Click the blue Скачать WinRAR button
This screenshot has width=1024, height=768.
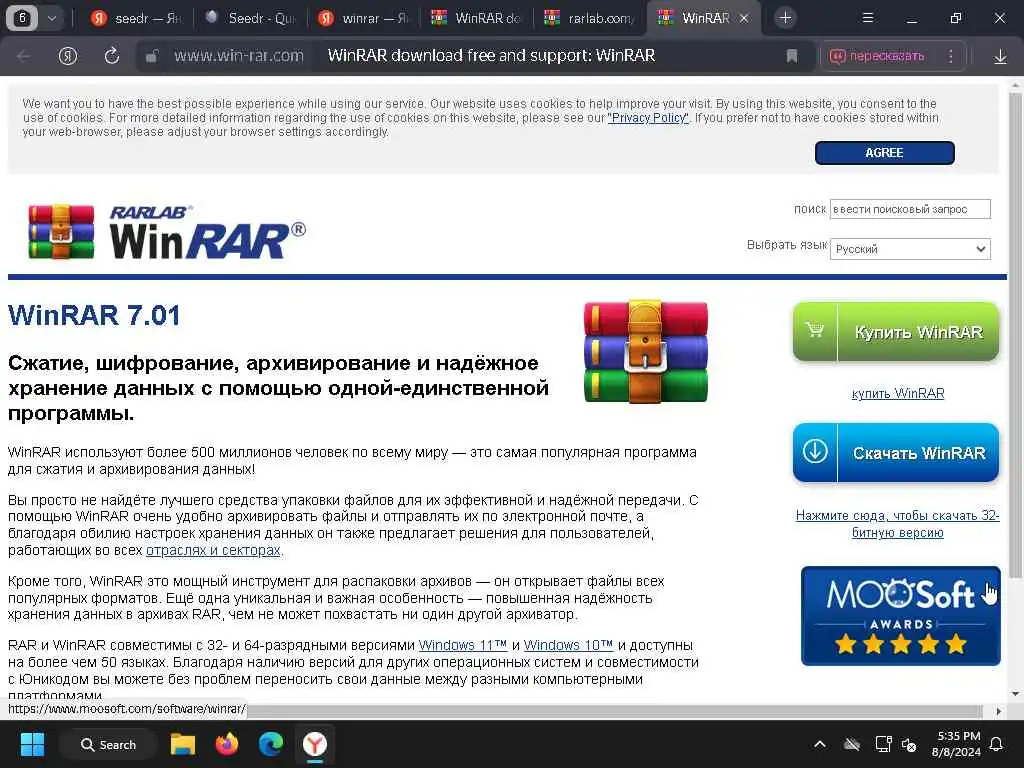click(895, 453)
